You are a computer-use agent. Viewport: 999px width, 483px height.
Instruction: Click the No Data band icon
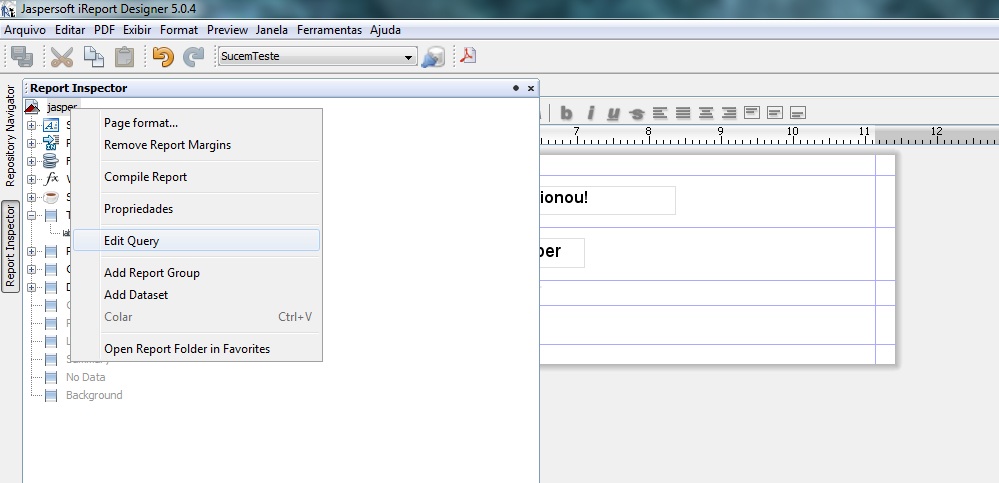coord(51,377)
